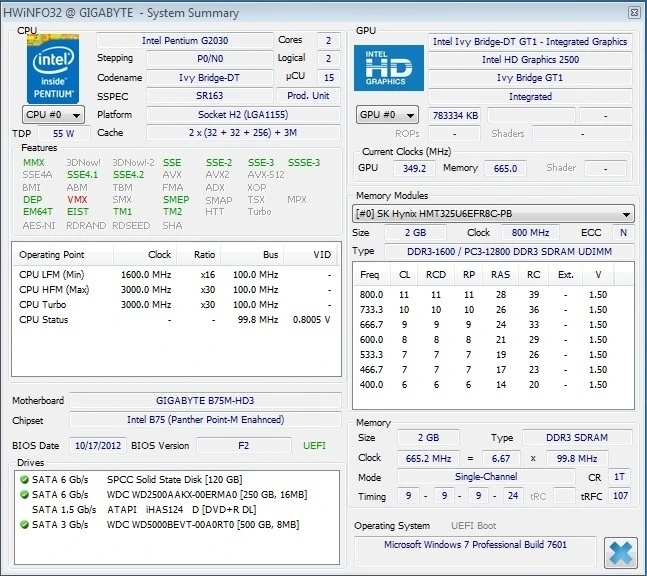Select the CPU Turbo row
This screenshot has width=647, height=576.
click(175, 305)
